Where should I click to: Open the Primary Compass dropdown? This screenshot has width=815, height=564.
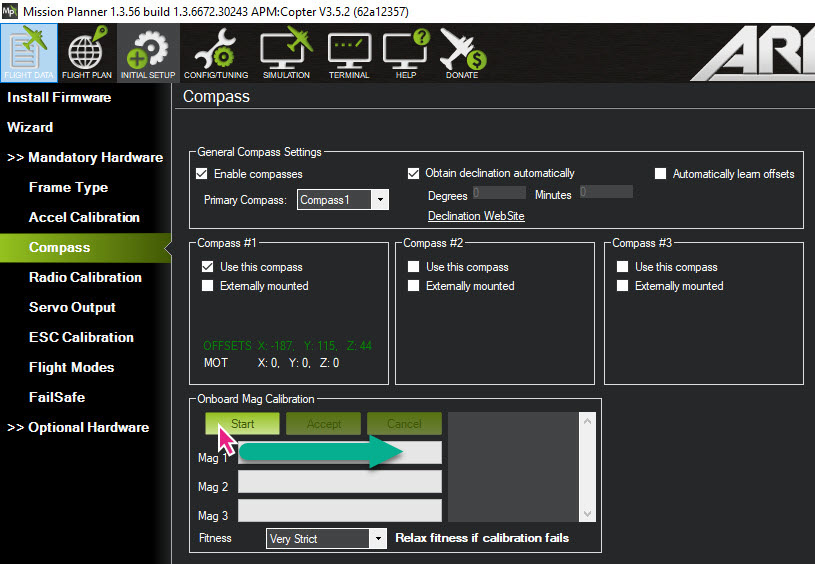(379, 200)
